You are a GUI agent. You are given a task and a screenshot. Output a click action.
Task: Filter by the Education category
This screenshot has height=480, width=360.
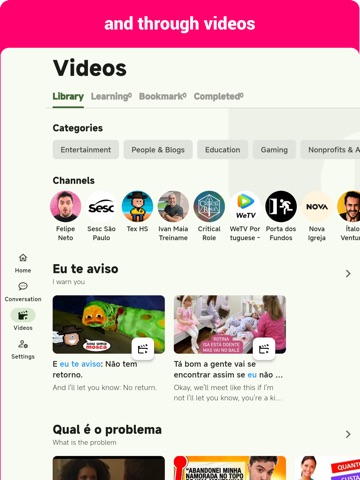coord(222,150)
